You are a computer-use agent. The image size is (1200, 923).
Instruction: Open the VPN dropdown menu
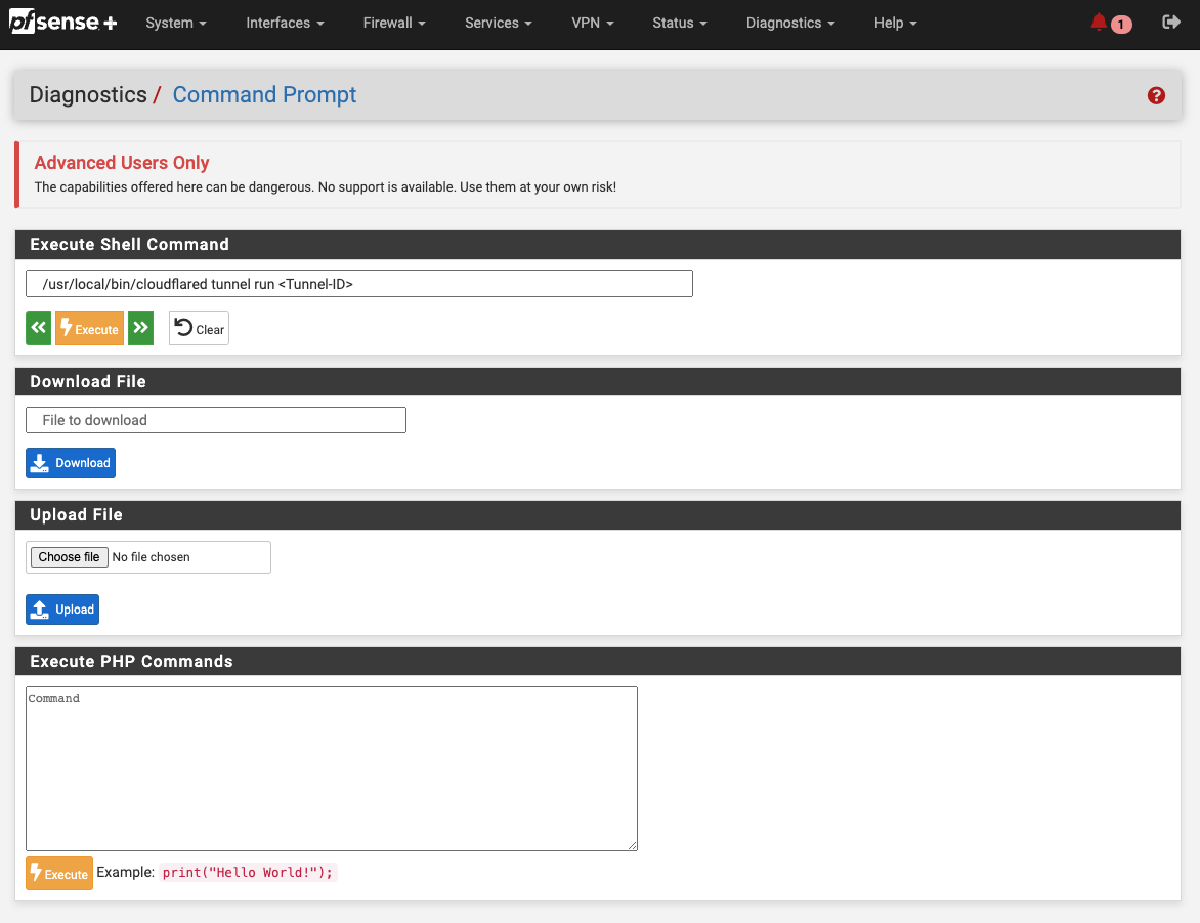(592, 23)
